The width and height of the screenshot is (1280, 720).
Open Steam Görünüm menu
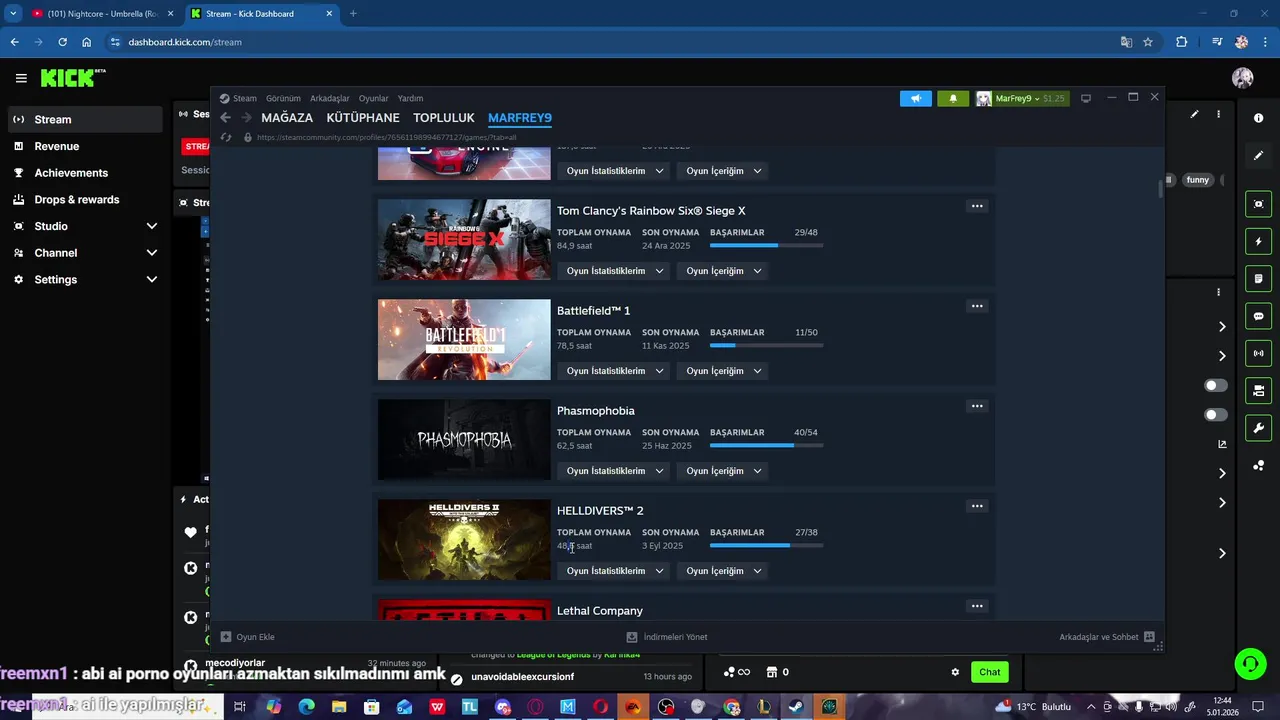(283, 98)
